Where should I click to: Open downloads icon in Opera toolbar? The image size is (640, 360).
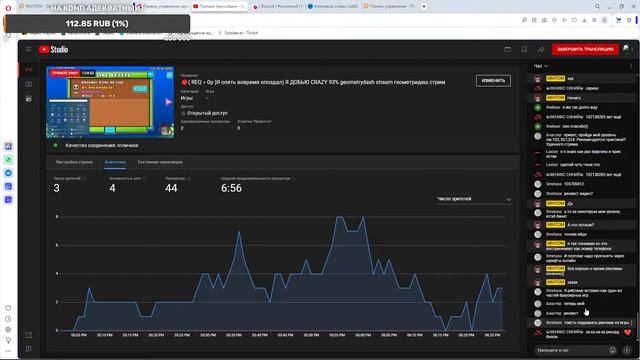click(x=584, y=20)
